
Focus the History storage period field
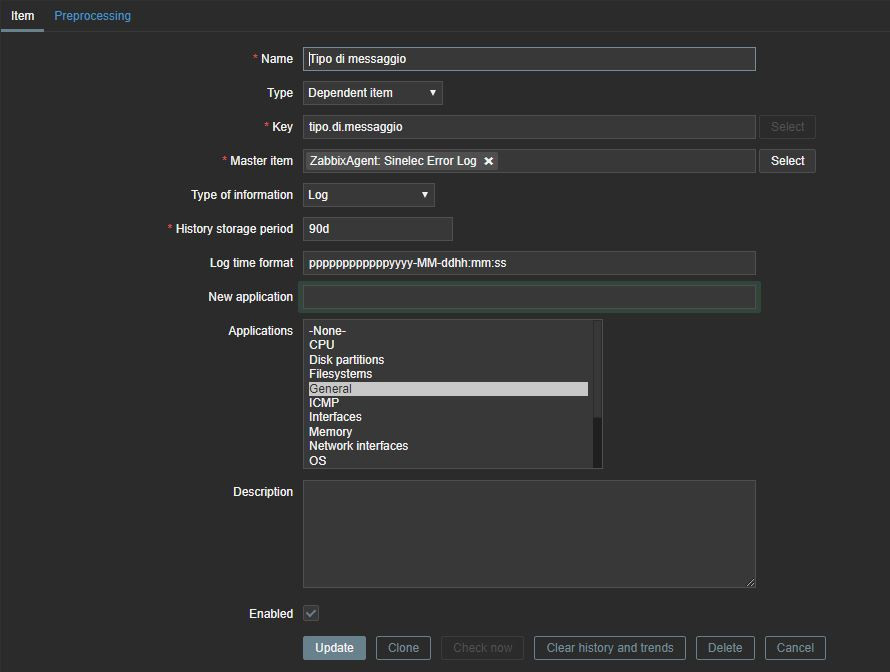pyautogui.click(x=377, y=229)
